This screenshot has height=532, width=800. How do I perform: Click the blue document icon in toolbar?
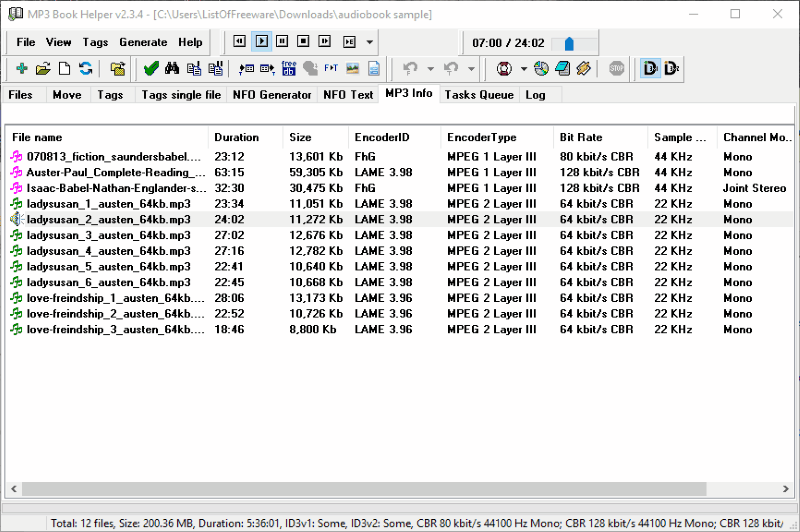[374, 68]
